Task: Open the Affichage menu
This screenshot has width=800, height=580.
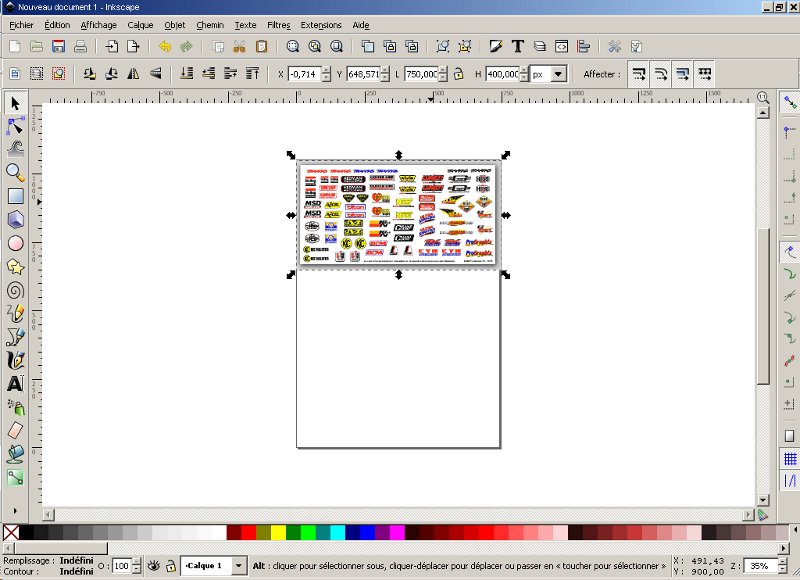Action: (x=98, y=25)
